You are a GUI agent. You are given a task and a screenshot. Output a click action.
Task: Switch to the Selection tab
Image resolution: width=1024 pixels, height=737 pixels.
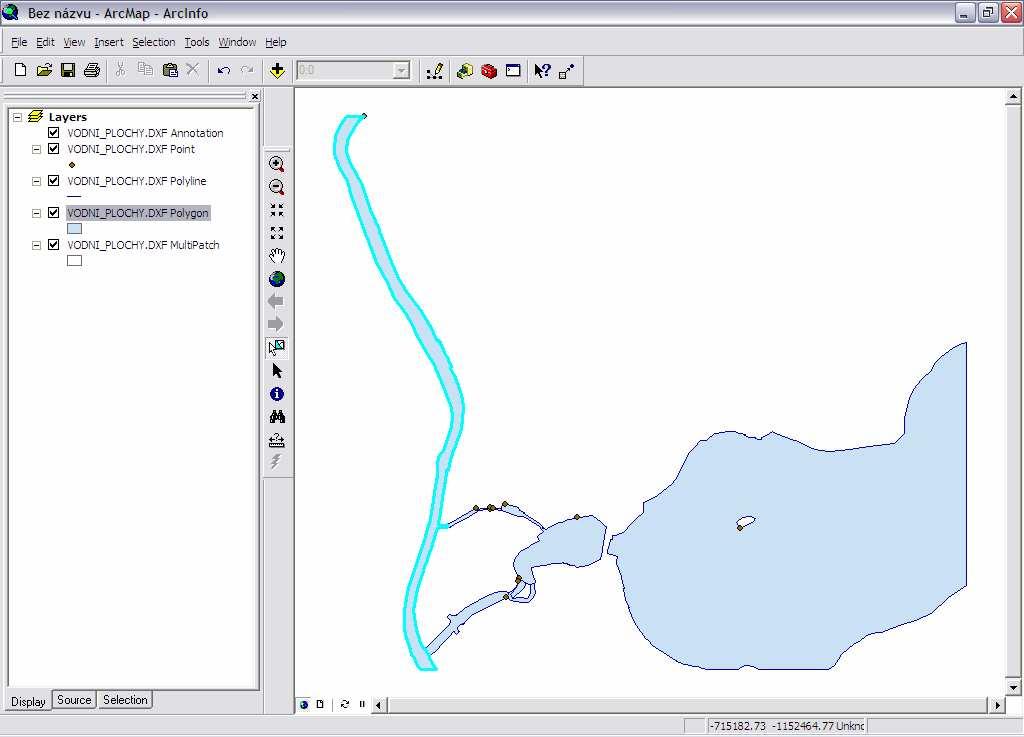pyautogui.click(x=125, y=700)
